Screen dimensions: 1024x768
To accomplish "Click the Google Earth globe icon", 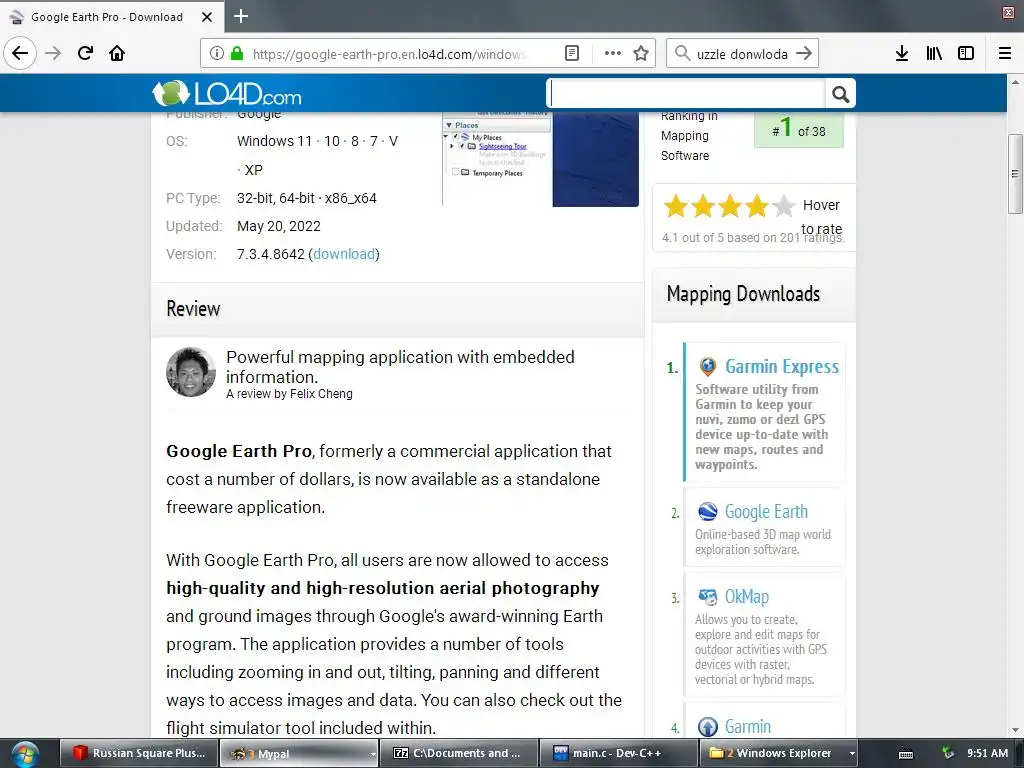I will [x=707, y=511].
